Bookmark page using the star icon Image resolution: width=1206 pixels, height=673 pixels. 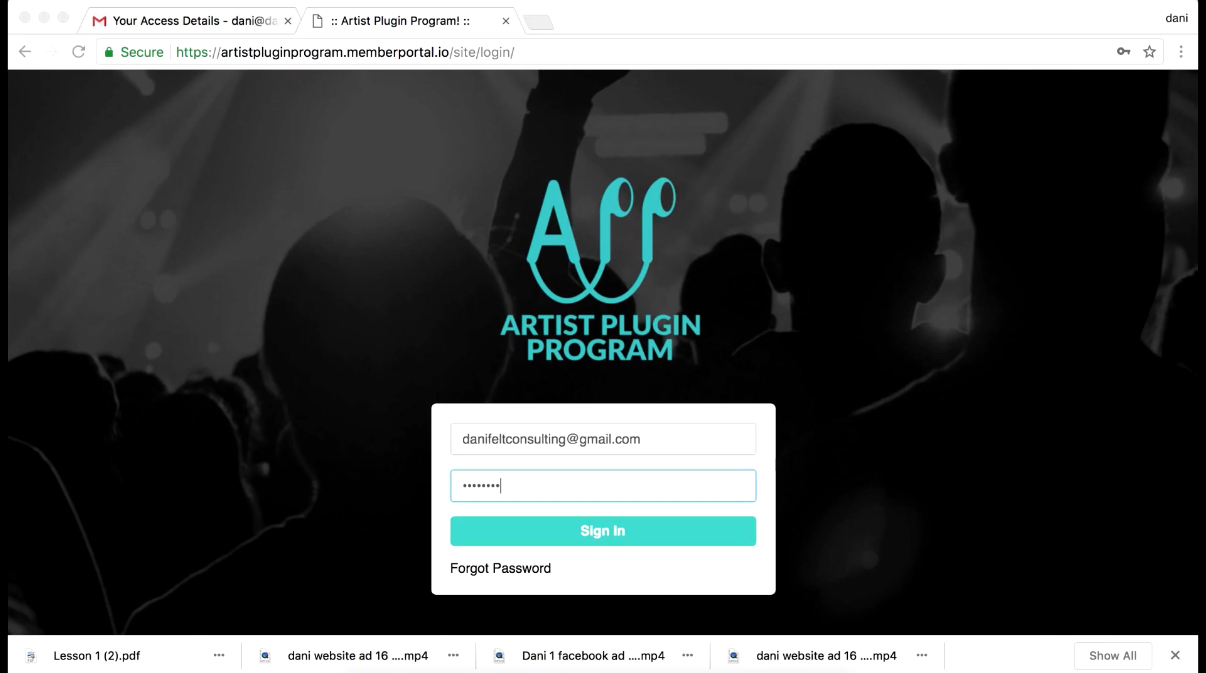point(1150,52)
